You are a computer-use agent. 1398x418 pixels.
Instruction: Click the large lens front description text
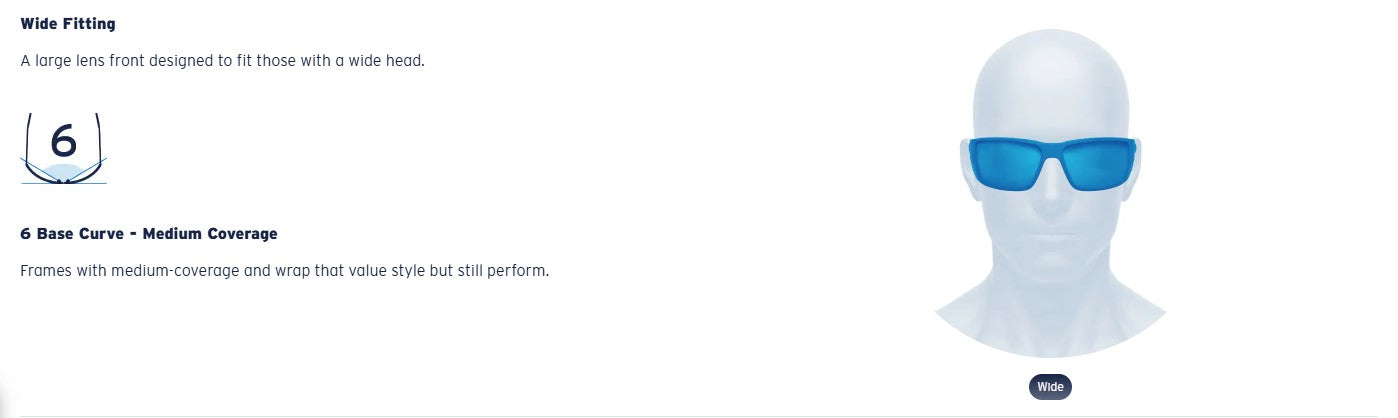tap(223, 61)
